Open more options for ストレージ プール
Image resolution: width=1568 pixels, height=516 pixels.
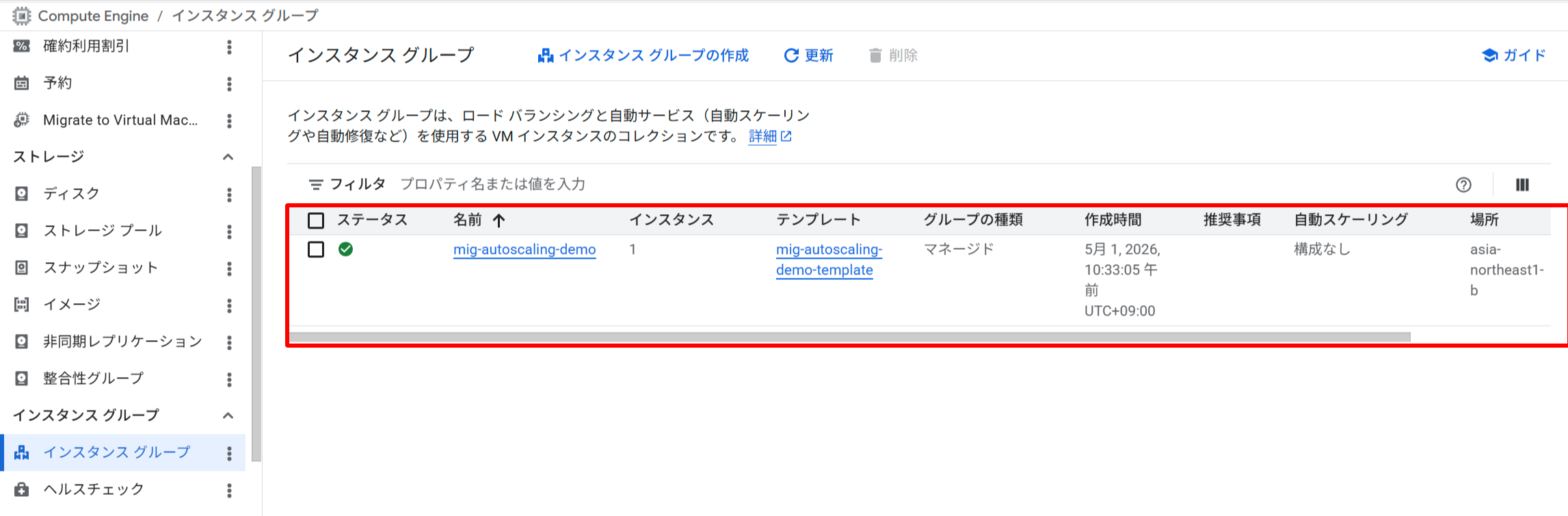[229, 231]
